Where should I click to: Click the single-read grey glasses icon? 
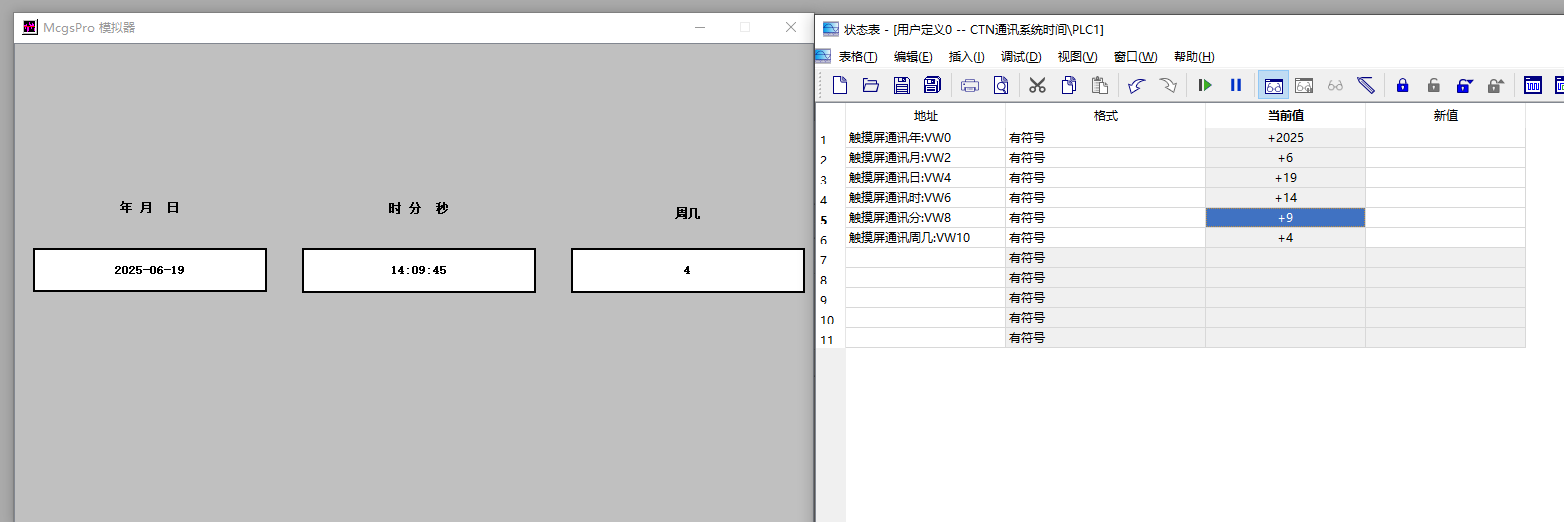tap(1335, 86)
